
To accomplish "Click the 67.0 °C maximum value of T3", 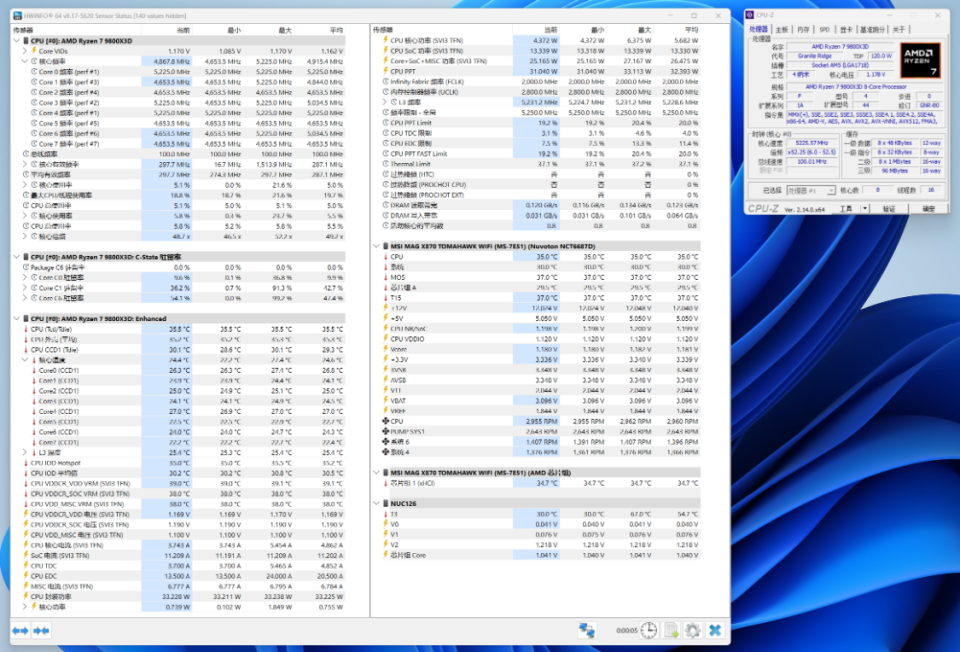I will (x=639, y=514).
